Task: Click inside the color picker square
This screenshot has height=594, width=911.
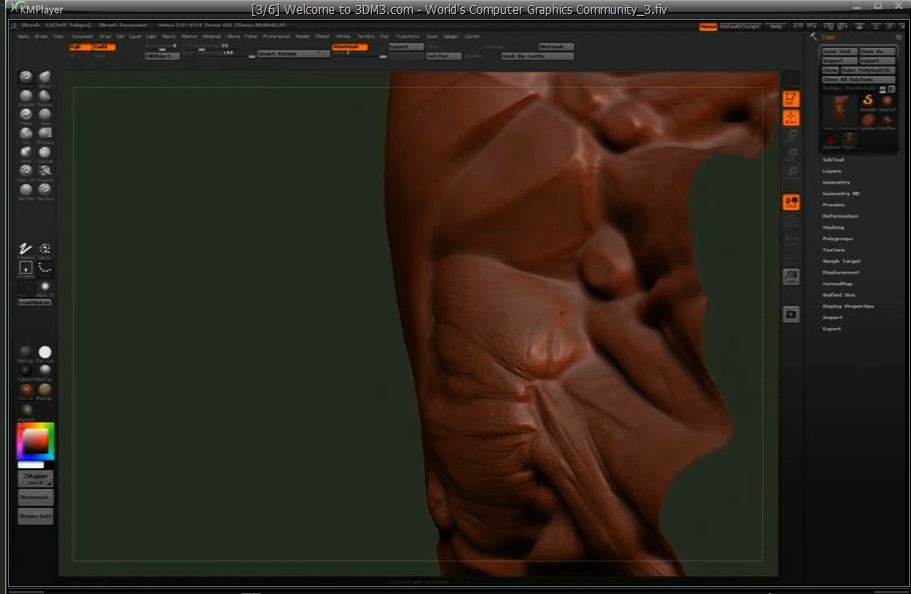Action: point(35,441)
